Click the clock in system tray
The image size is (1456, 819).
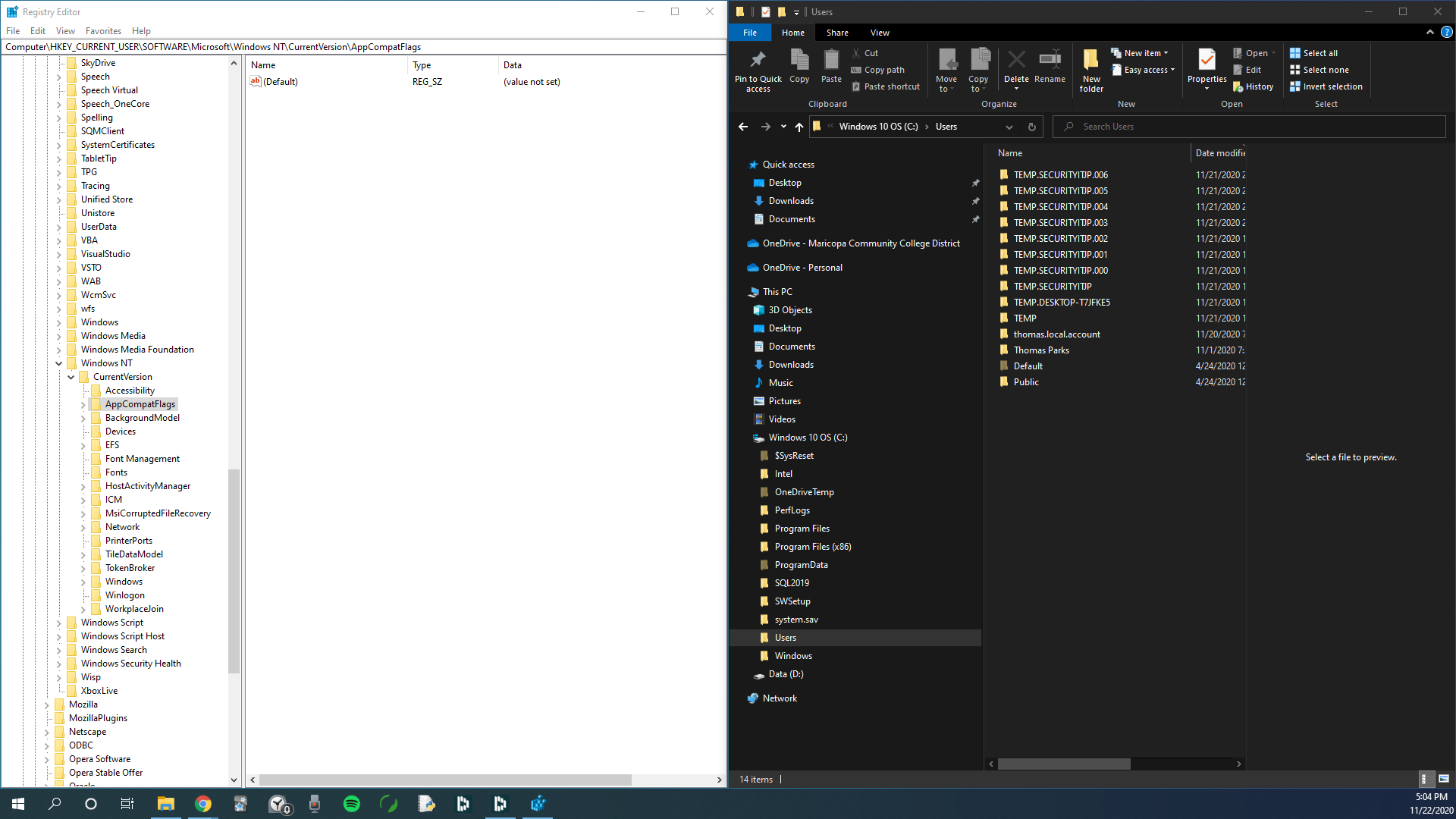click(1431, 804)
